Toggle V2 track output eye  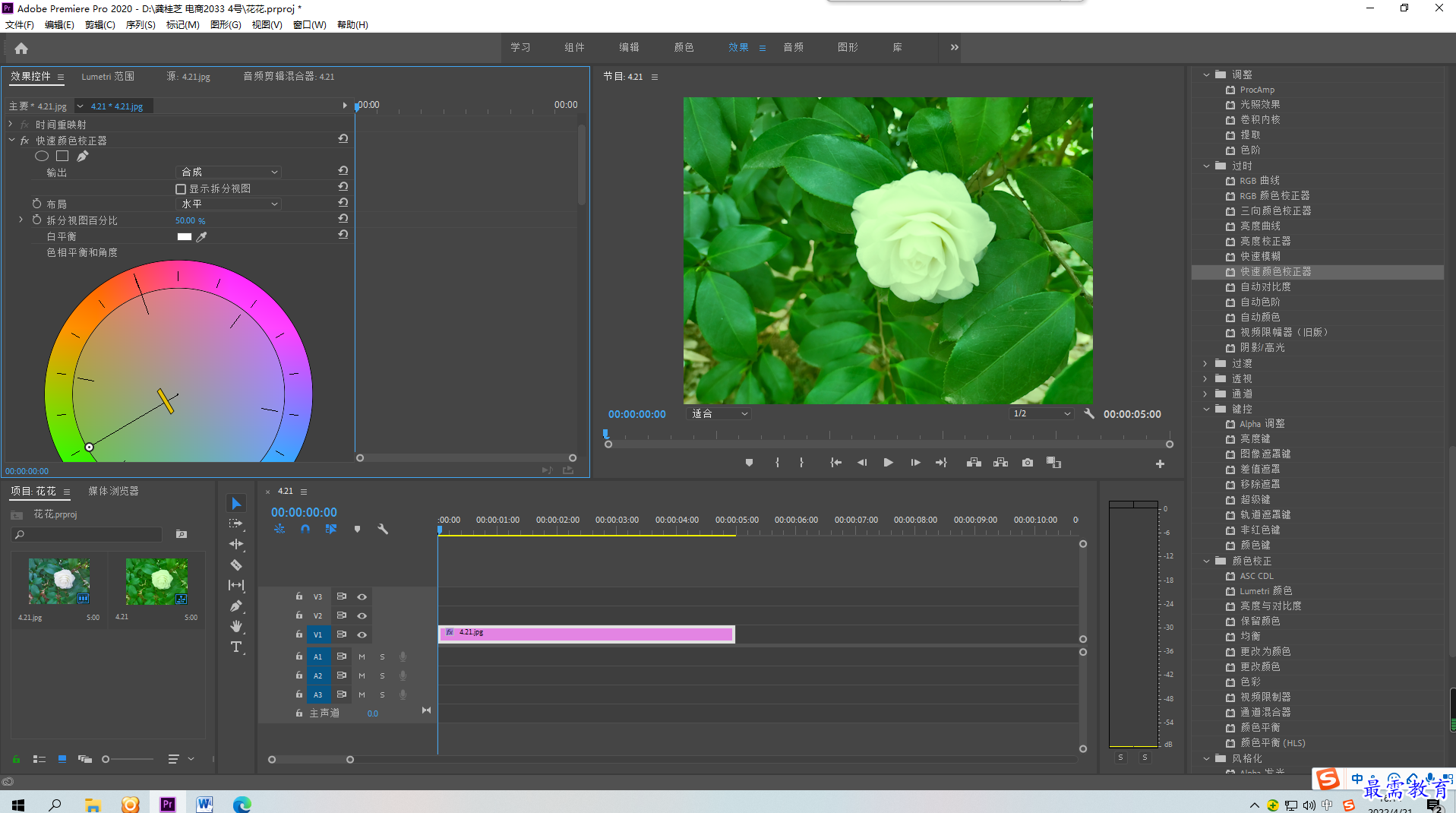(x=362, y=616)
